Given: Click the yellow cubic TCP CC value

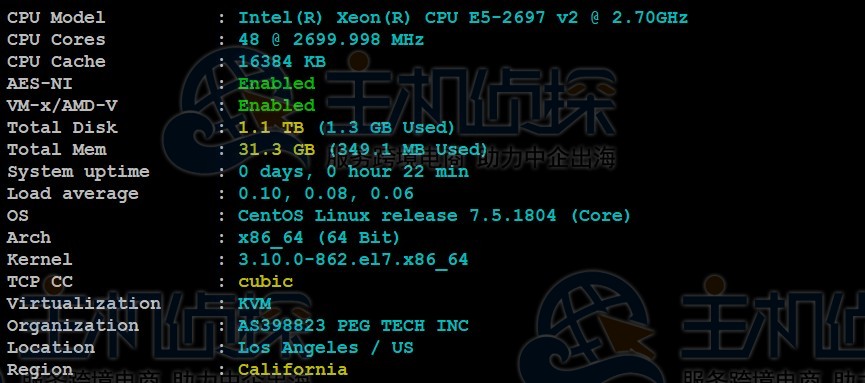Looking at the screenshot, I should (x=265, y=281).
